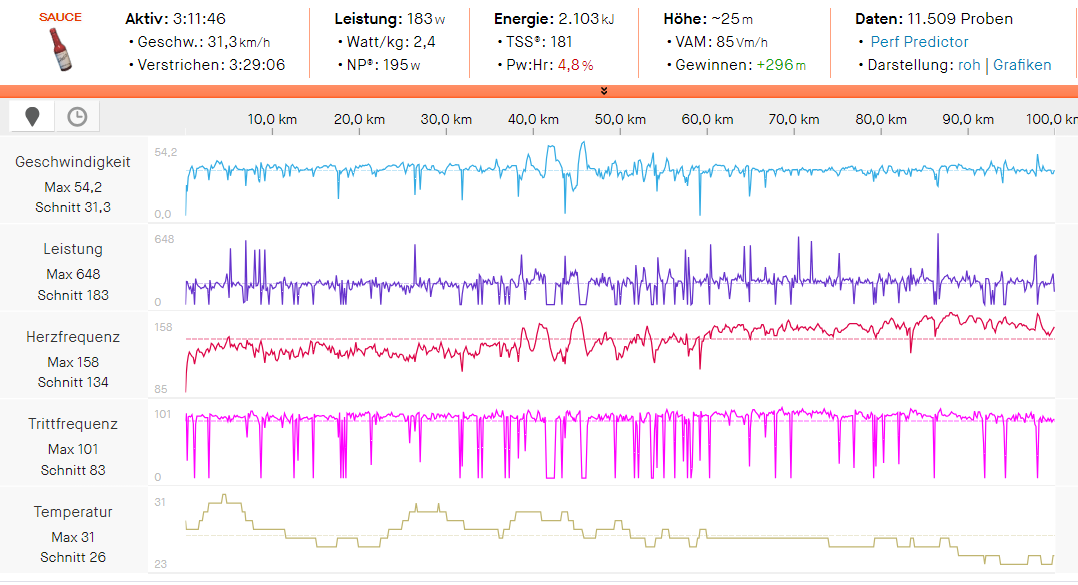Click the Temperatur chart label
This screenshot has width=1078, height=585.
coord(73,512)
